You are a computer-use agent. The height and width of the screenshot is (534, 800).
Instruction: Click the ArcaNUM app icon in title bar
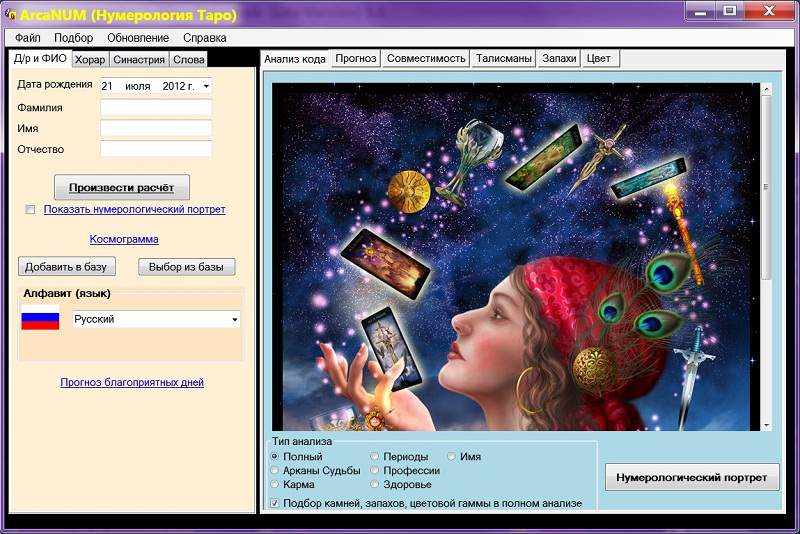coord(10,14)
